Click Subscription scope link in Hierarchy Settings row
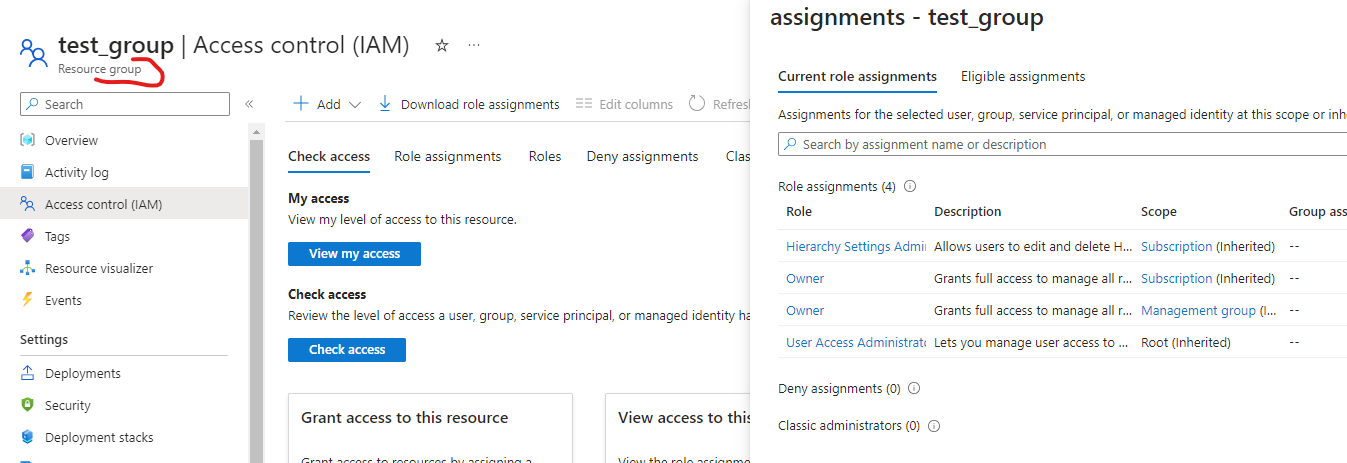Image resolution: width=1347 pixels, height=463 pixels. 1176,246
